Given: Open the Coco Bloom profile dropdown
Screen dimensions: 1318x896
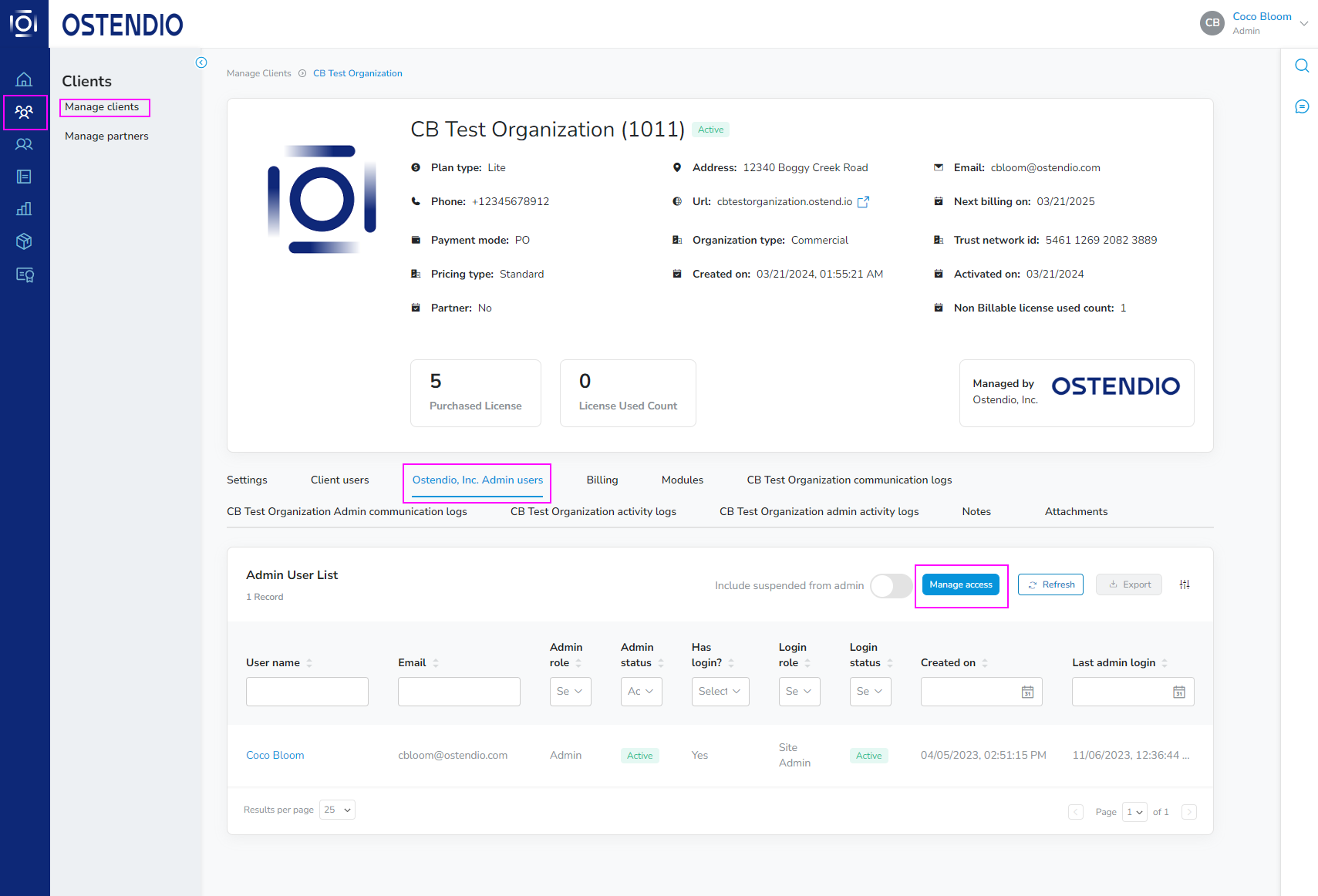Looking at the screenshot, I should [x=1305, y=23].
